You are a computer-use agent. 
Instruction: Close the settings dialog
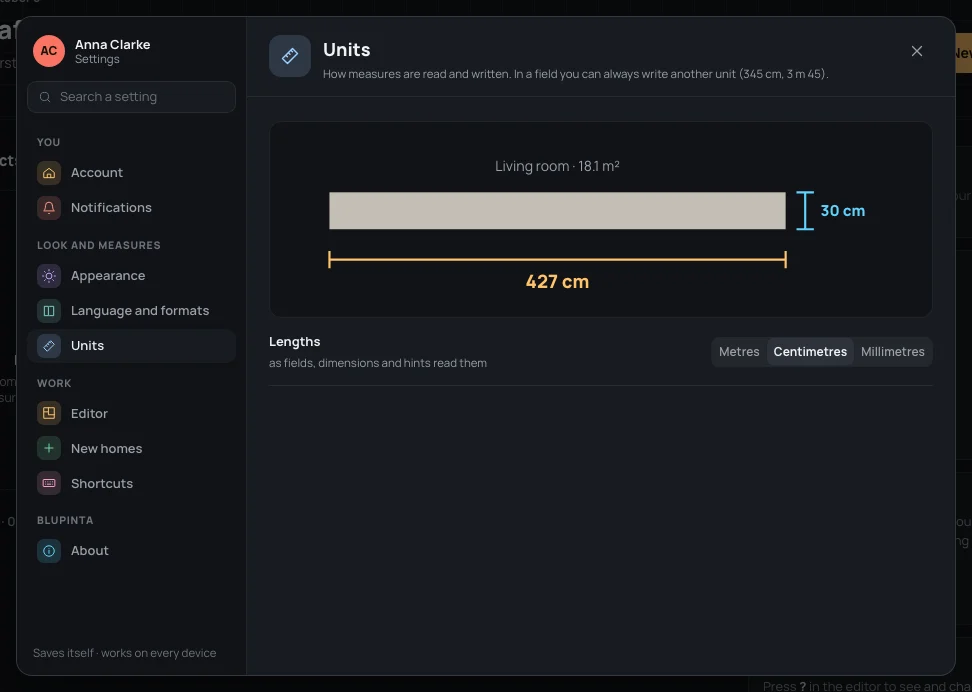(917, 51)
